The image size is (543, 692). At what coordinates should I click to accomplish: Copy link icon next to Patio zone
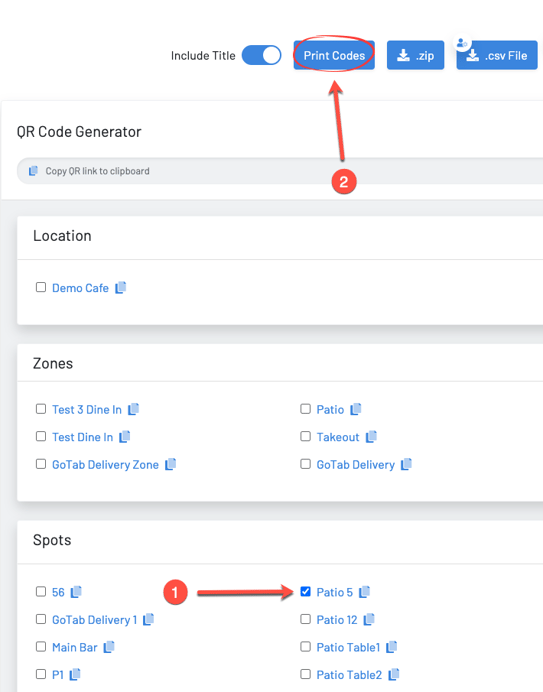tap(356, 410)
